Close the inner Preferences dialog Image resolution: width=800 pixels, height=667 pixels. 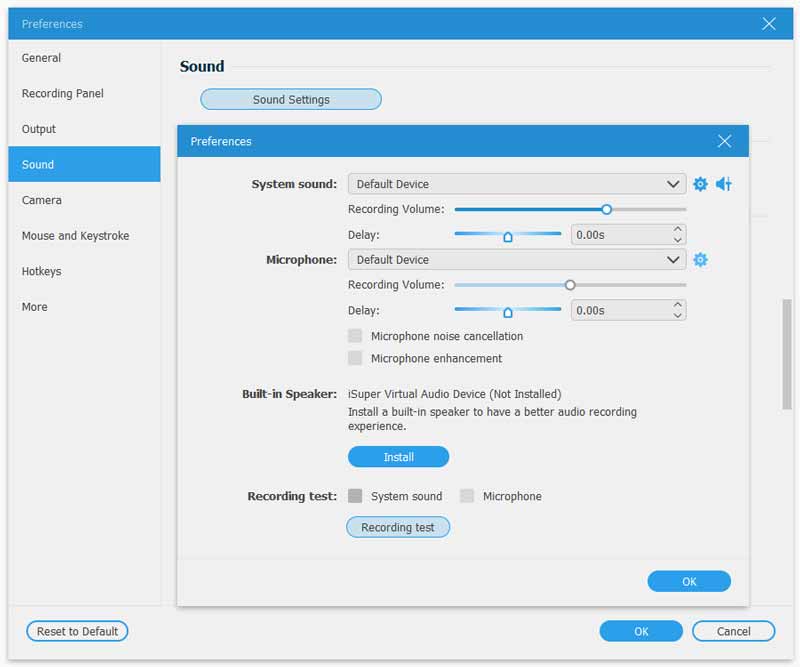[724, 141]
